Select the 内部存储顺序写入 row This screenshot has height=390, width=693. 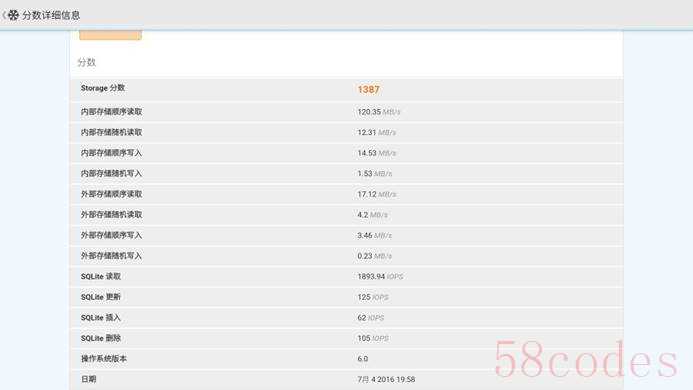click(346, 153)
